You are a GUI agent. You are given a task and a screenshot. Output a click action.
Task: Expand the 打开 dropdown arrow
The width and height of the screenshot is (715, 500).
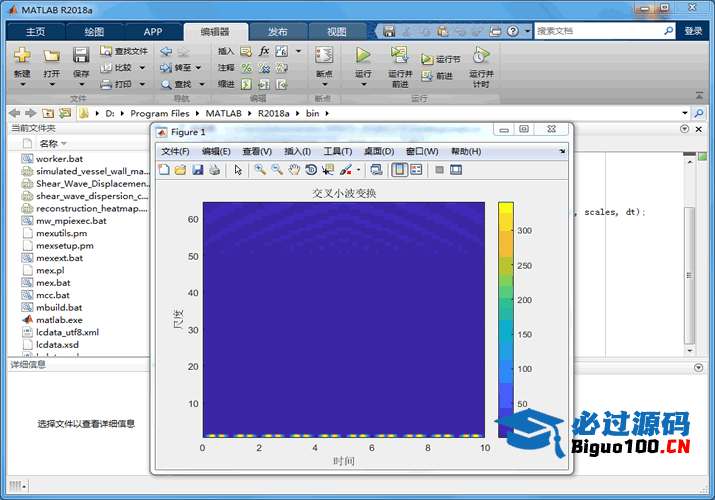pyautogui.click(x=52, y=84)
